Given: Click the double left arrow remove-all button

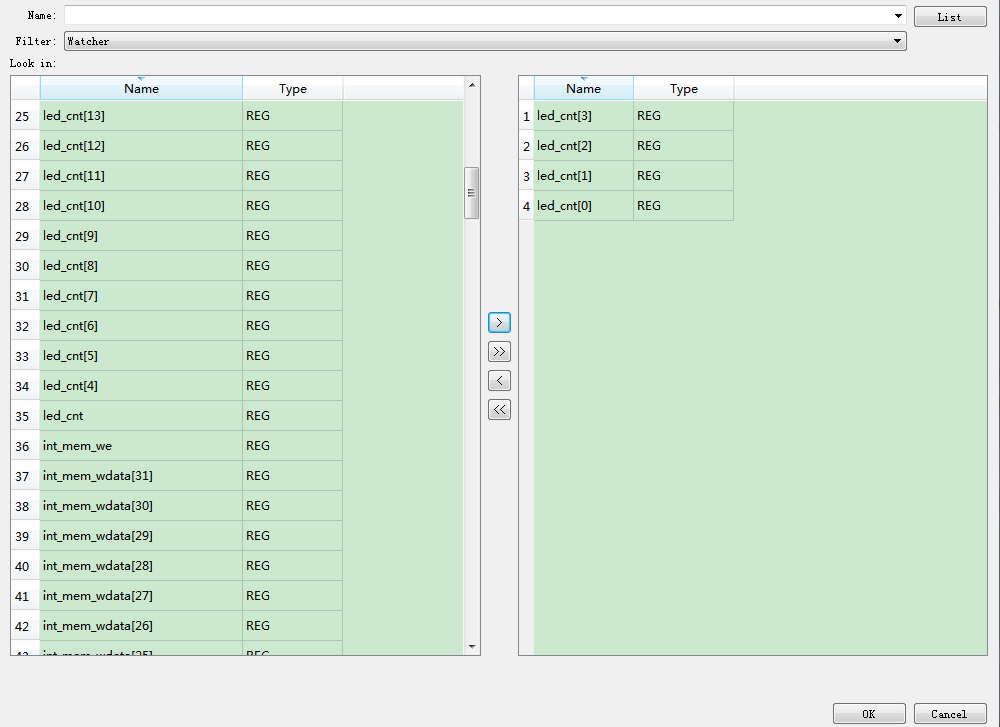Looking at the screenshot, I should tap(499, 410).
